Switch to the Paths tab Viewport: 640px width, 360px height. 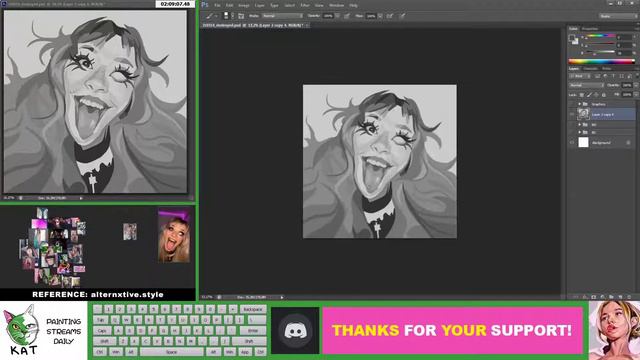(607, 69)
